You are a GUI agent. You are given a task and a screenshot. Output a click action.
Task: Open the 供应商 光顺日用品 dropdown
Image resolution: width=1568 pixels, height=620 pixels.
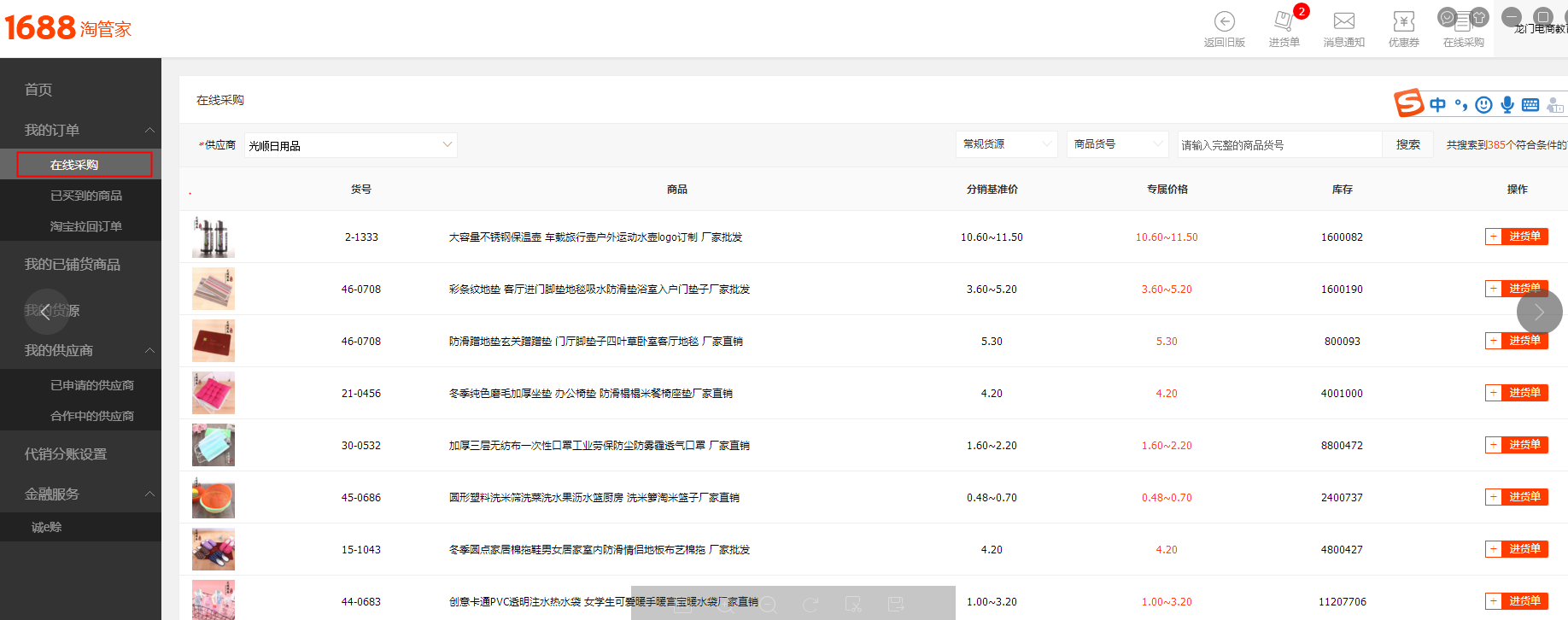click(x=350, y=145)
